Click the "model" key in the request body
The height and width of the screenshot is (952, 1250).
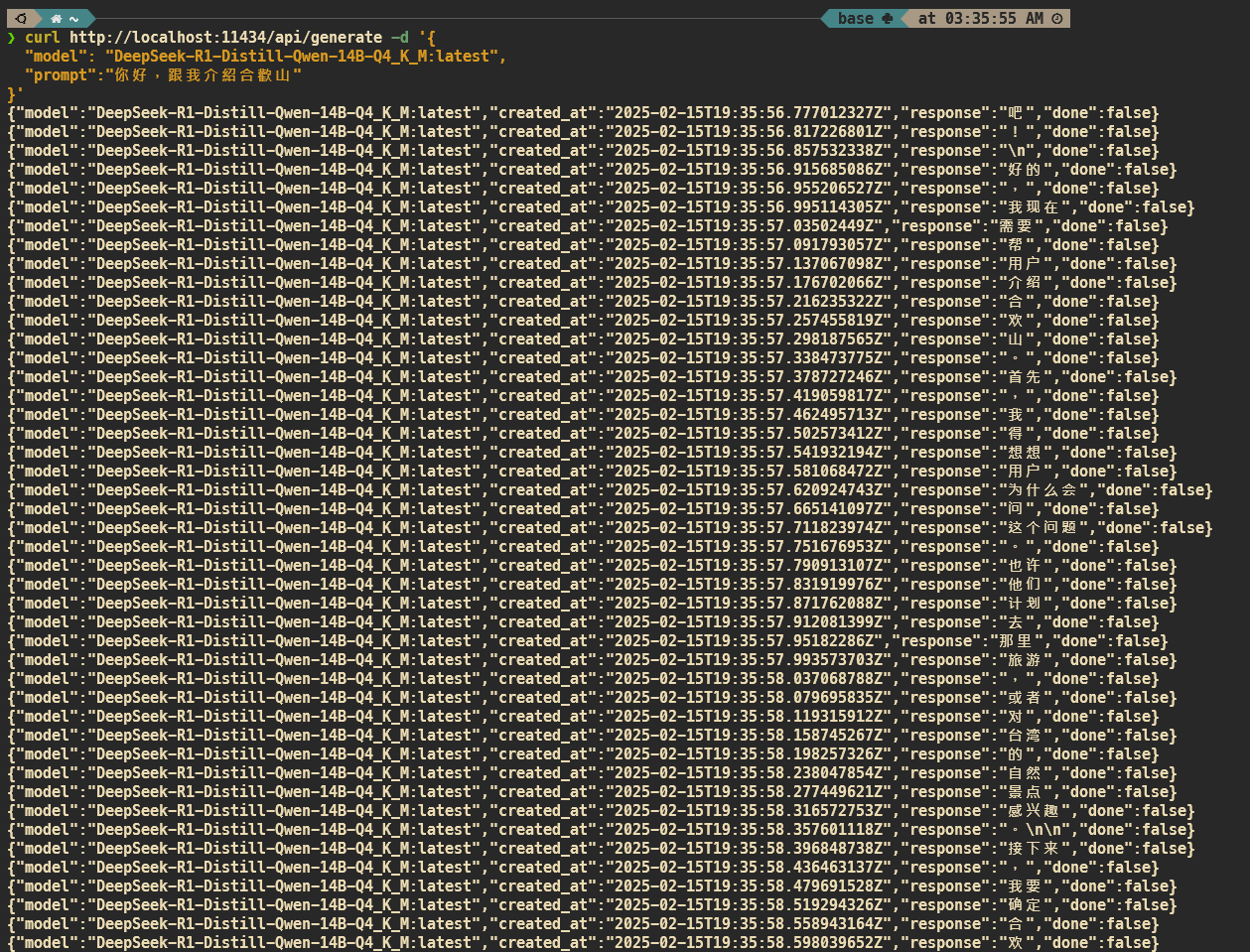pos(57,57)
